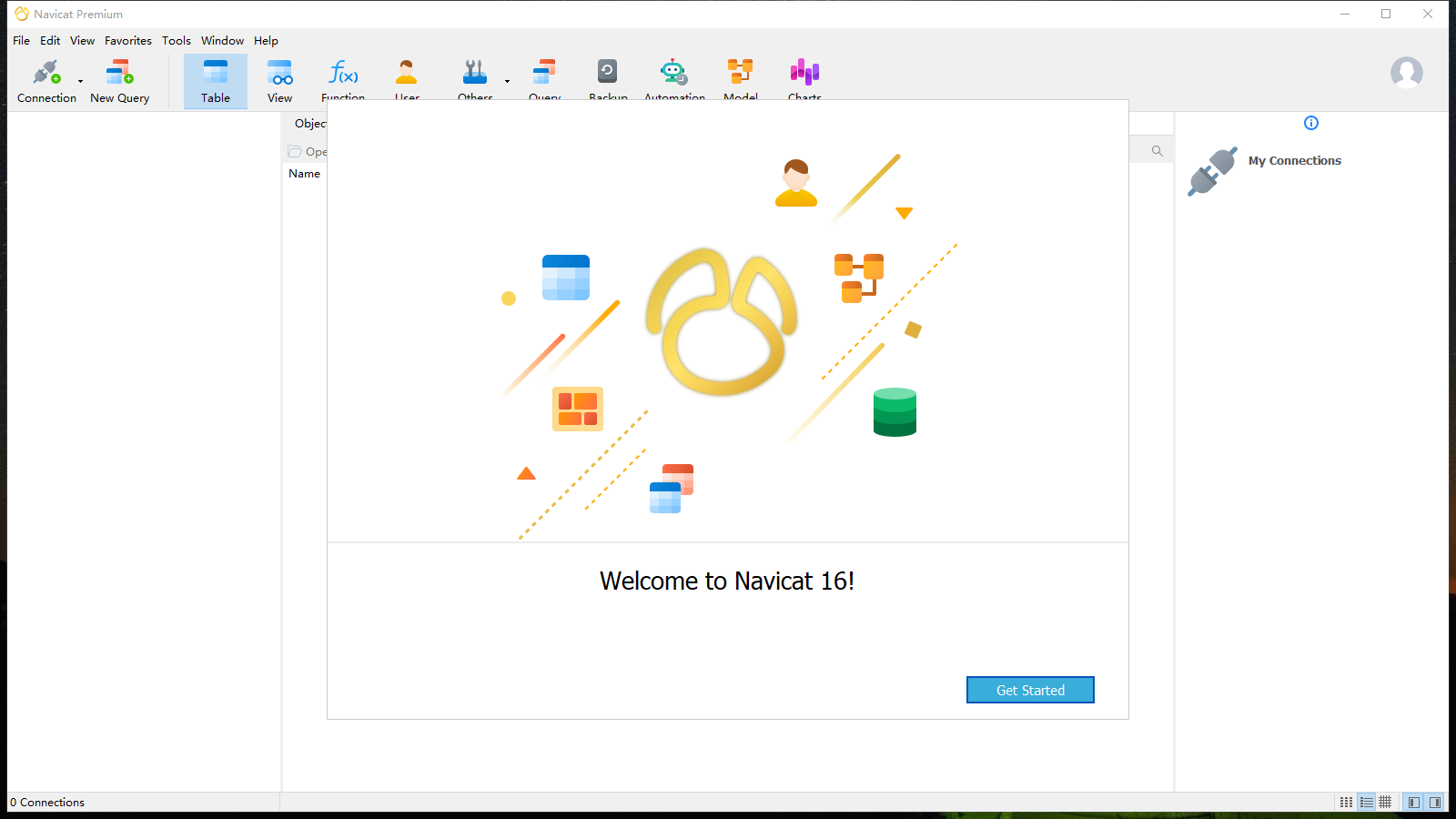Toggle the right information pane button
This screenshot has height=819, width=1456.
click(x=1435, y=803)
